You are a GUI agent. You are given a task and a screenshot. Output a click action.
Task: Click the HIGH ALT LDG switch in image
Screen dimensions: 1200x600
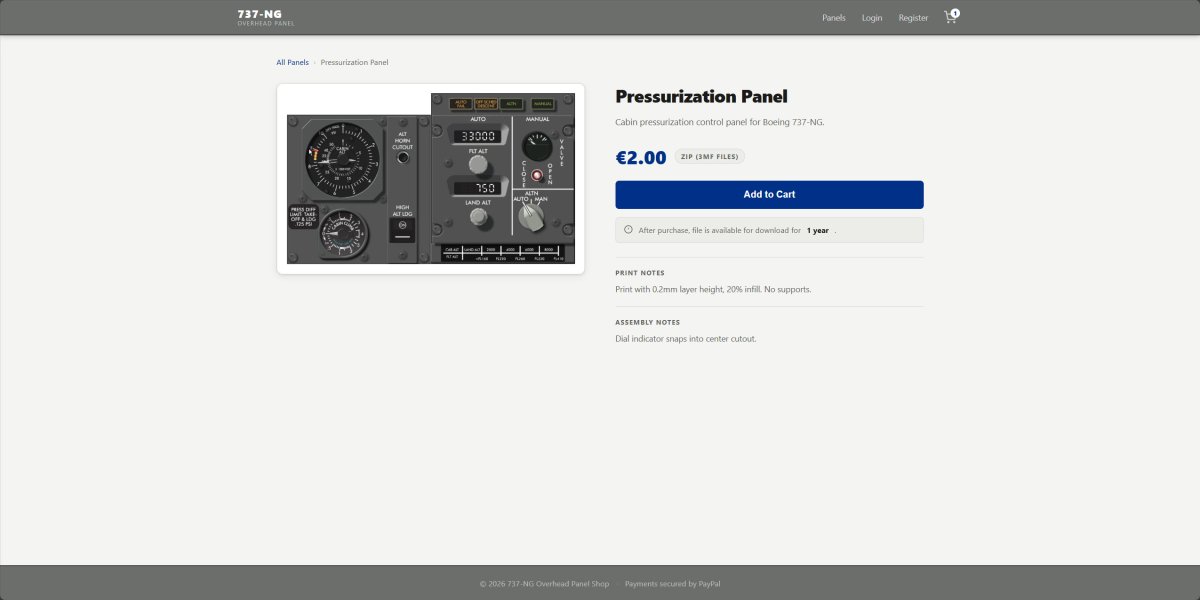402,228
